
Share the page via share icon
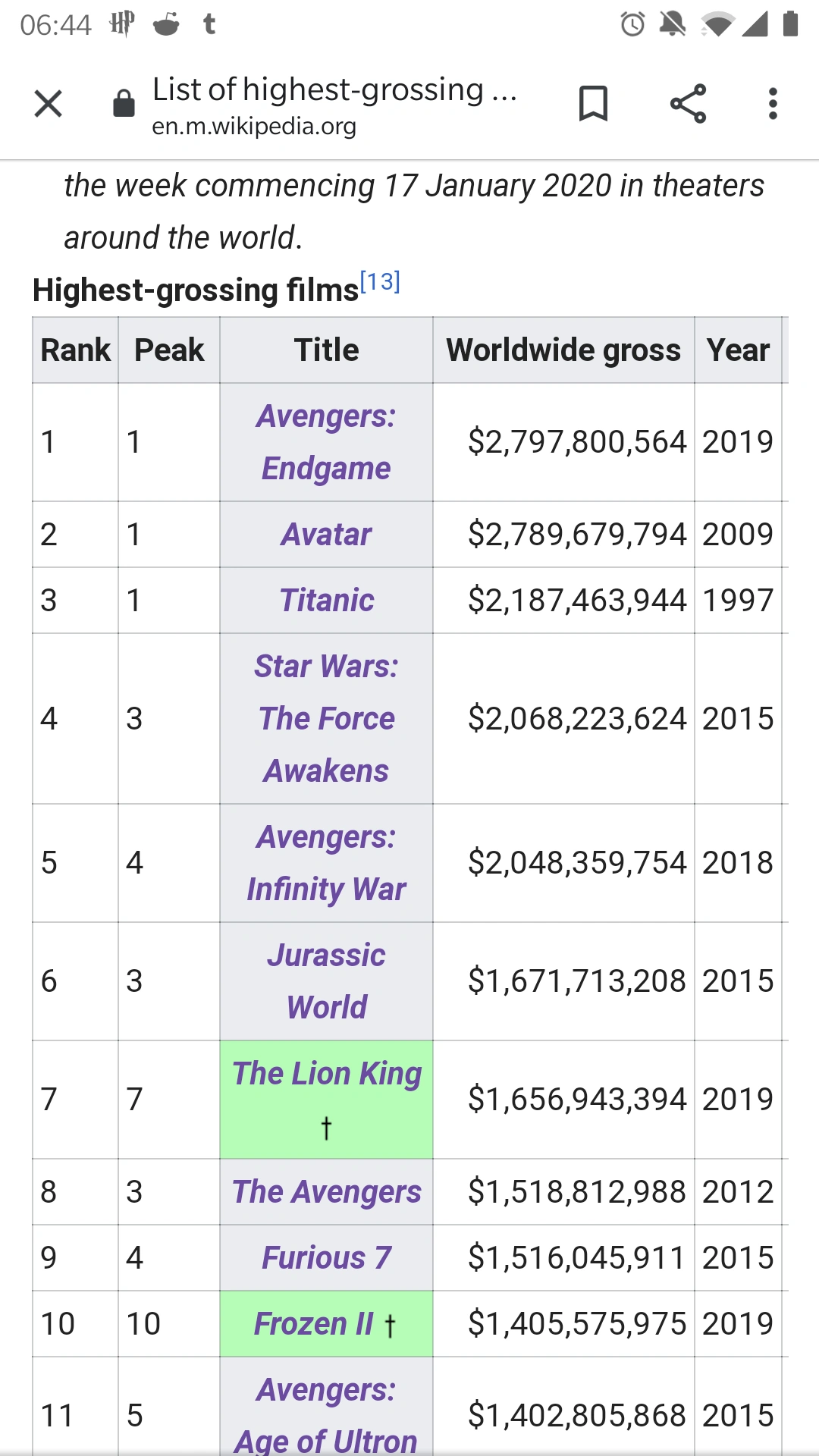(688, 104)
